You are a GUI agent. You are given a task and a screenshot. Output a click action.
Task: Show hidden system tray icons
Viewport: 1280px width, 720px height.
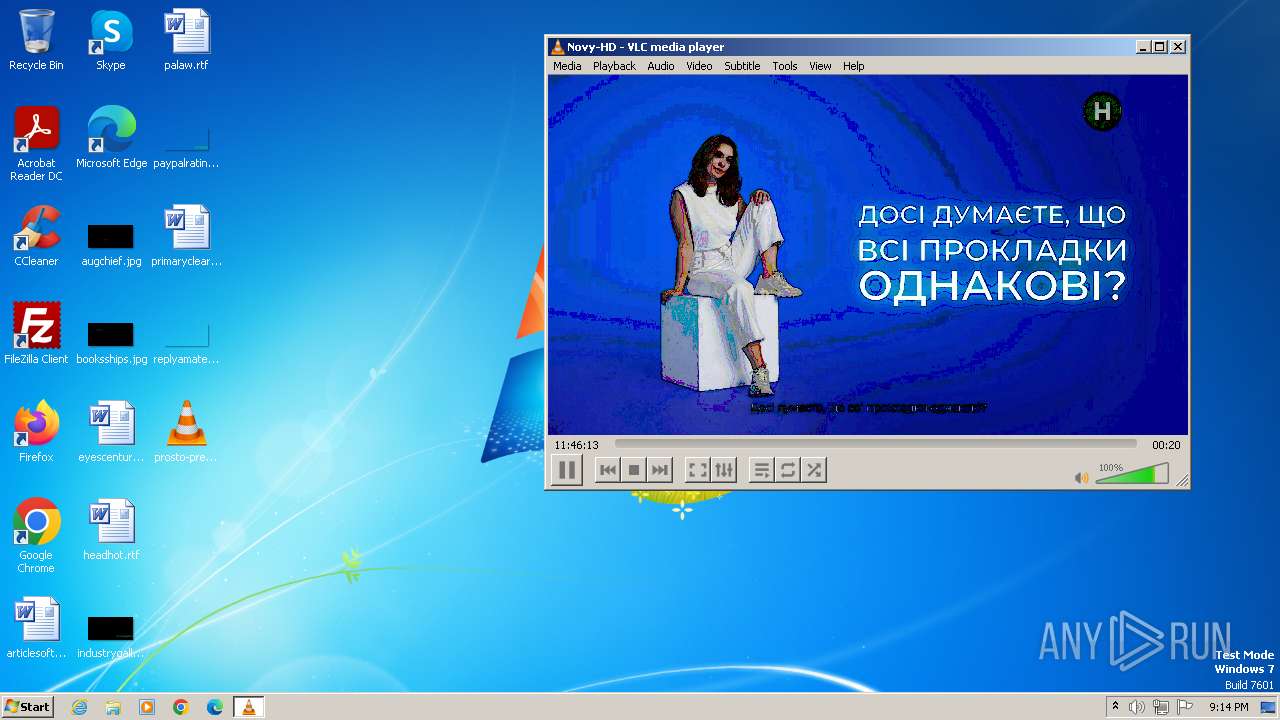pyautogui.click(x=1115, y=707)
